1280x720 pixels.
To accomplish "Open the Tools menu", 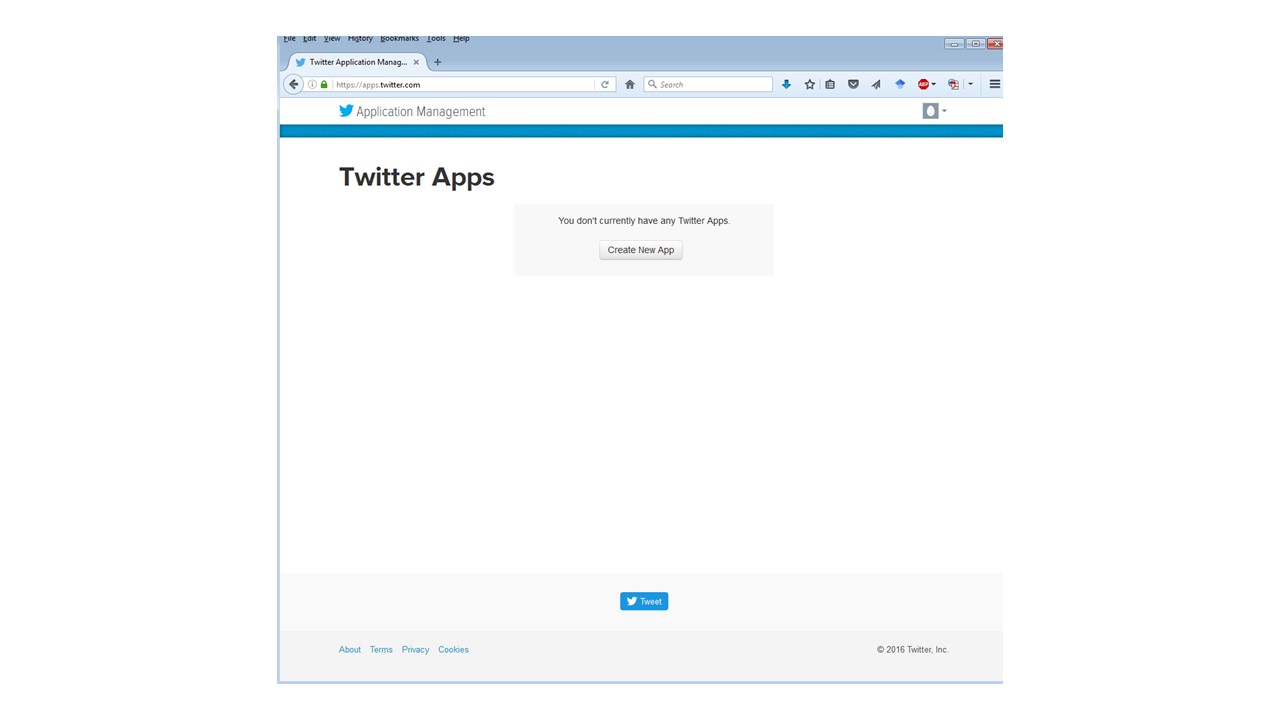I will click(x=436, y=39).
